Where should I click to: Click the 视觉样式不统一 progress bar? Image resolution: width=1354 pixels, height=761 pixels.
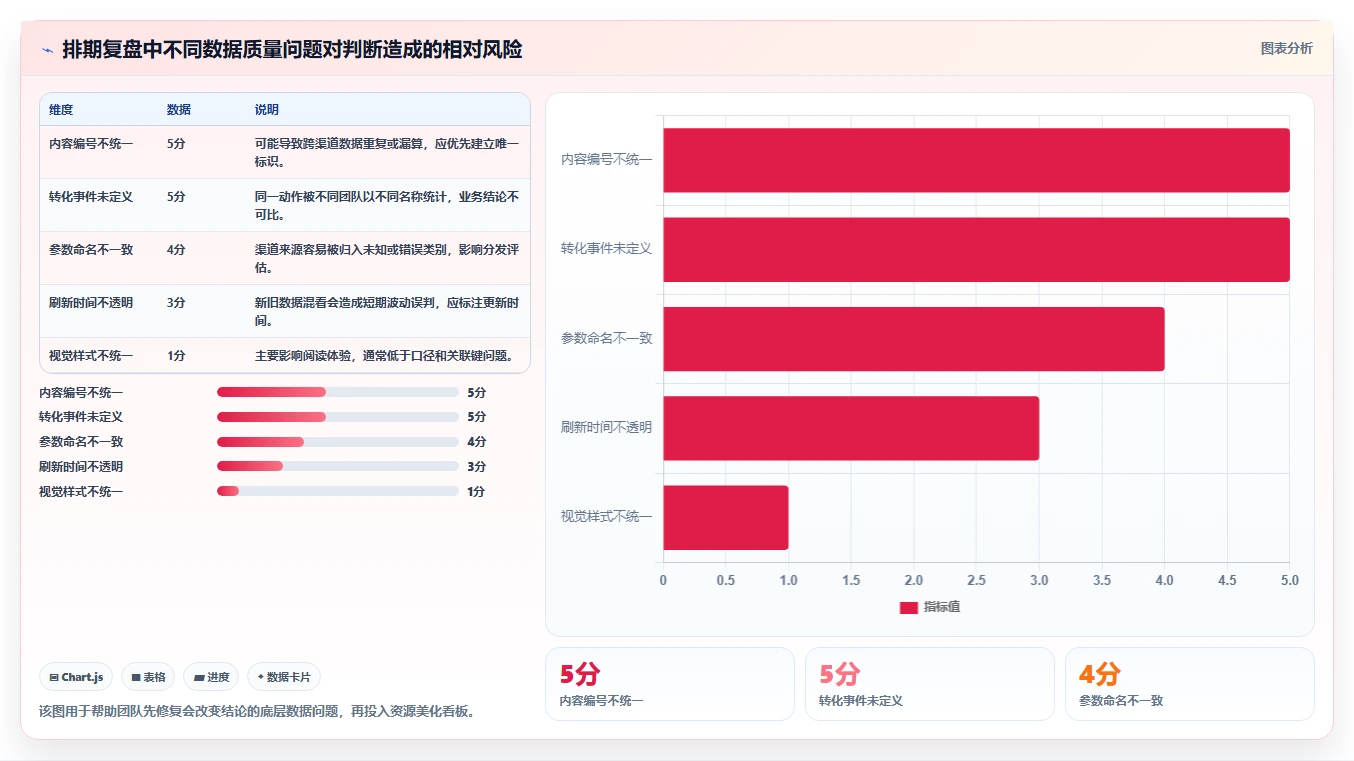point(338,491)
